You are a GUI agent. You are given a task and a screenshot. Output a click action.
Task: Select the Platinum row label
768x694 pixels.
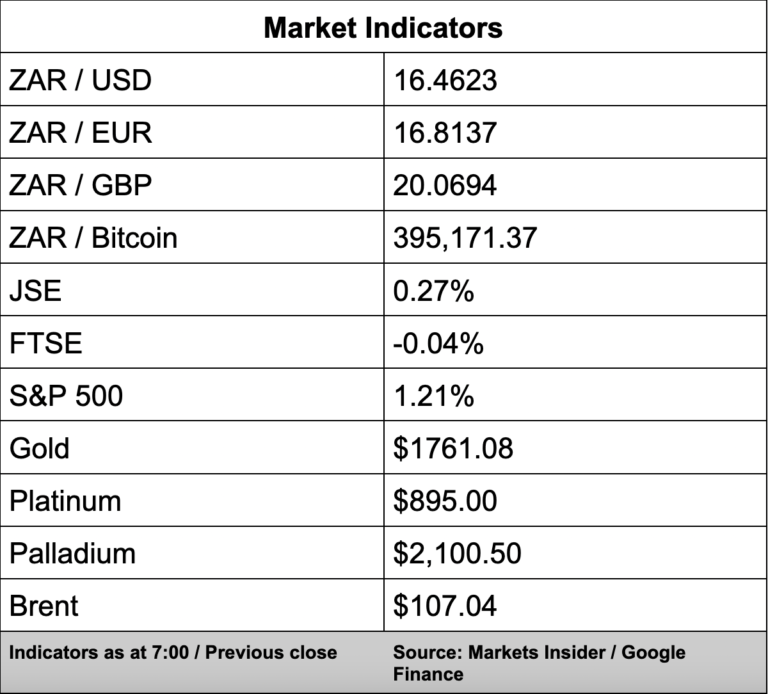point(65,501)
